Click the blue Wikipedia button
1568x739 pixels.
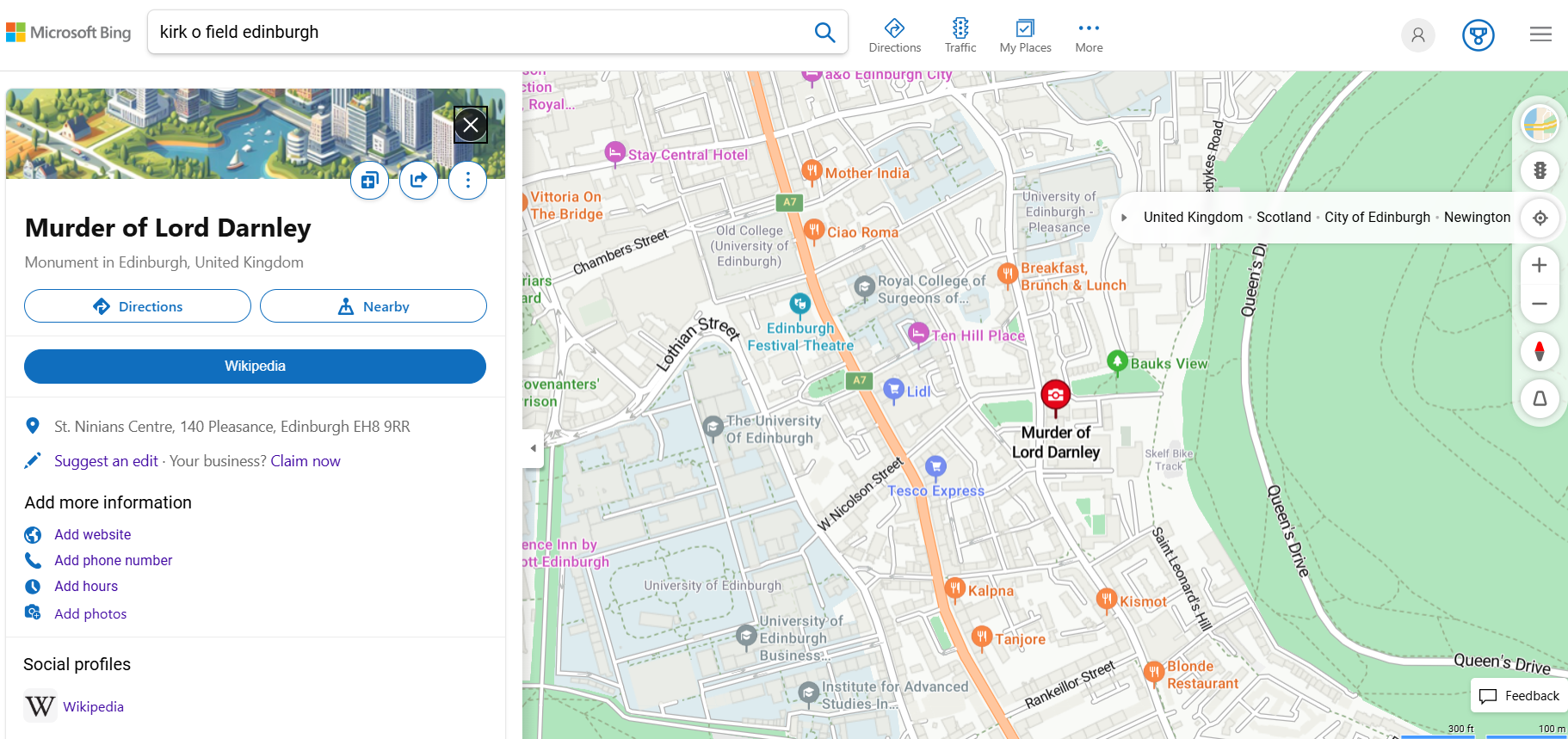tap(255, 366)
